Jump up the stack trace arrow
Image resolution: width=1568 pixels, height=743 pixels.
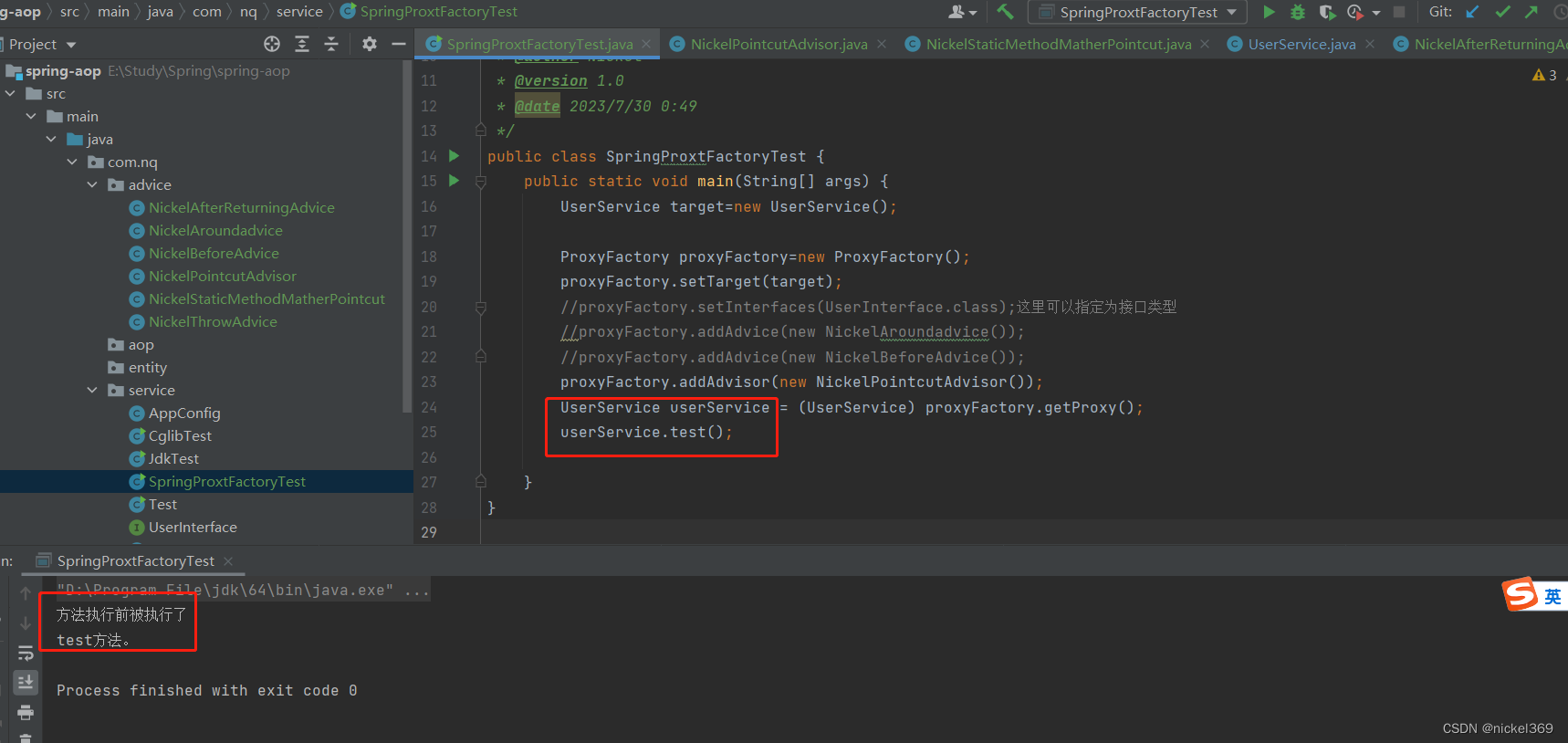coord(26,593)
